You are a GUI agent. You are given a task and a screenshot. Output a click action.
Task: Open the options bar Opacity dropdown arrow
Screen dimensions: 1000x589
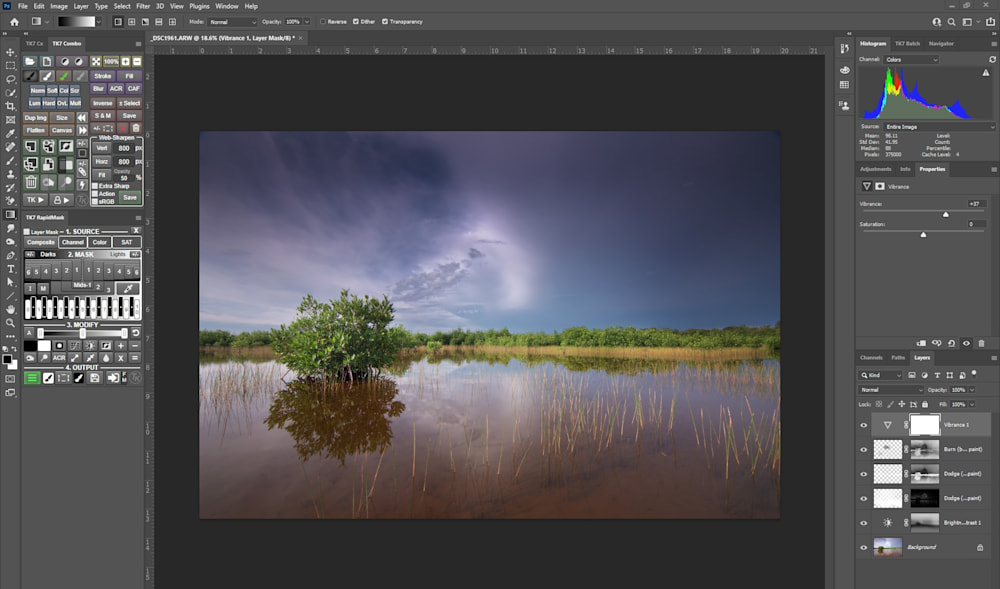click(x=307, y=22)
